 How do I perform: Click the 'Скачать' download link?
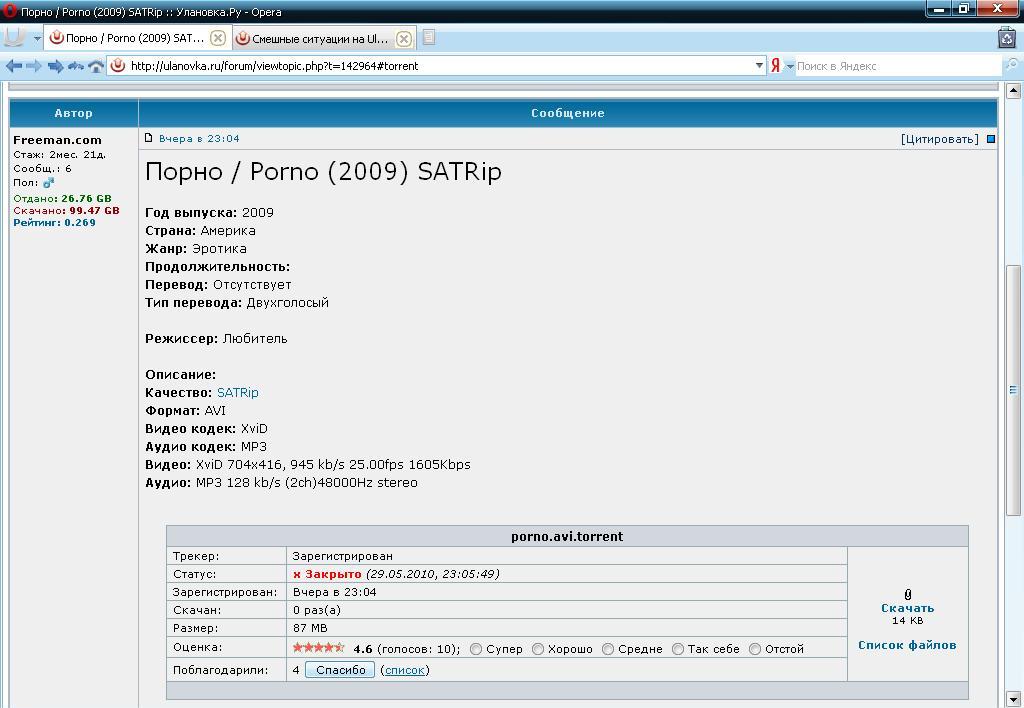[907, 608]
